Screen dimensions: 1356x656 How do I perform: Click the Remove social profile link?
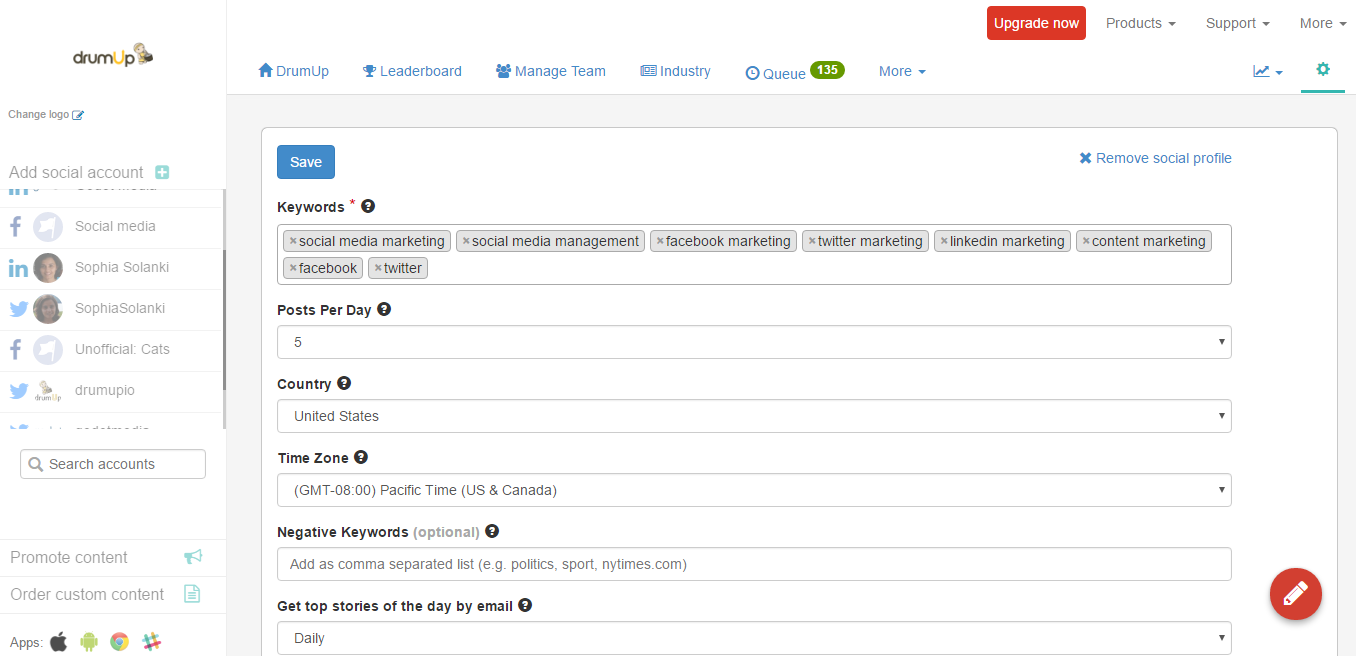1155,158
